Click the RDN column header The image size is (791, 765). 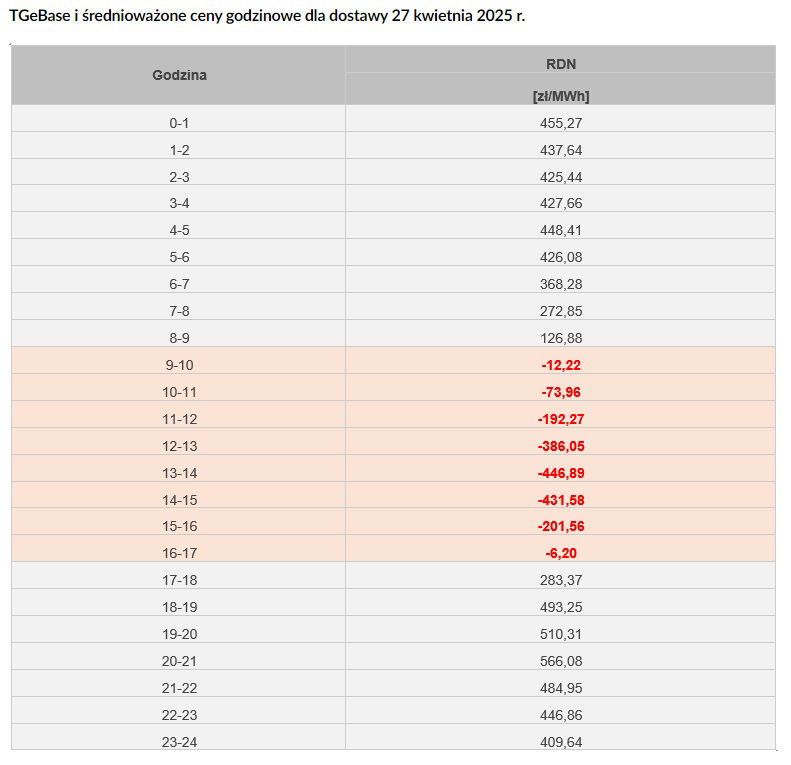pyautogui.click(x=560, y=64)
